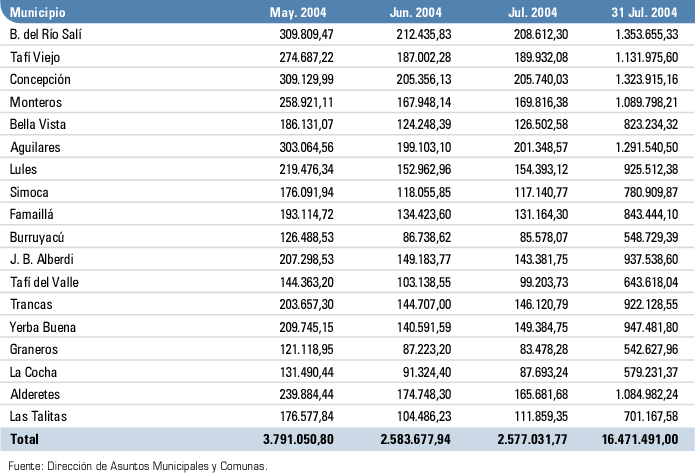Click the Municipio column header
Viewport: 695px width, 474px height.
point(37,15)
